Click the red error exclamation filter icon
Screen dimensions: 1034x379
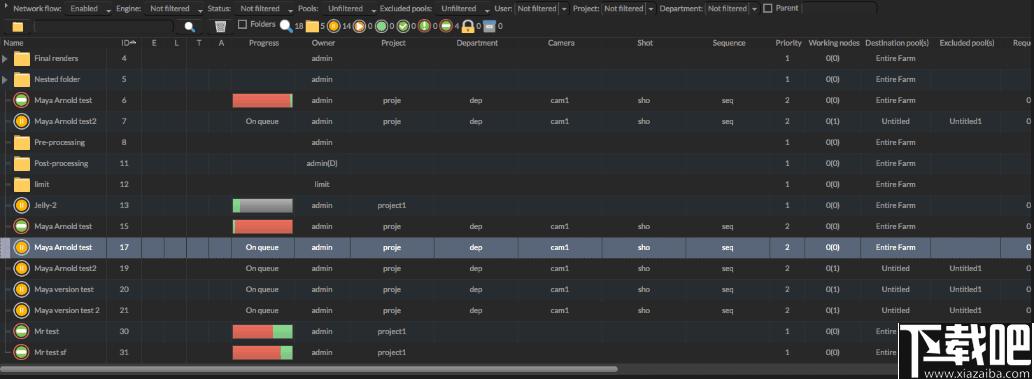coord(425,26)
